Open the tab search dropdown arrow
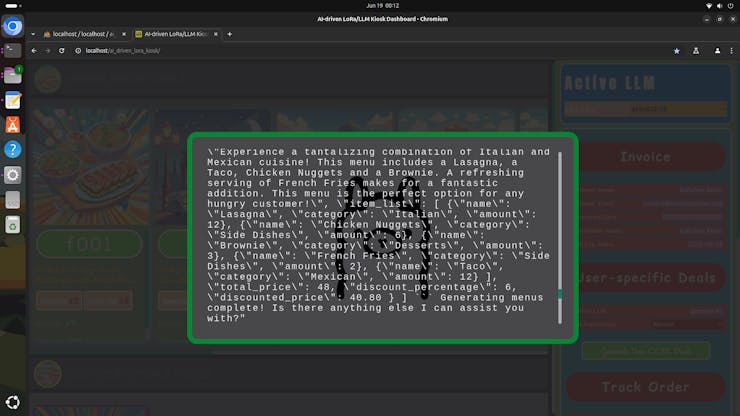The height and width of the screenshot is (416, 740). (x=33, y=34)
